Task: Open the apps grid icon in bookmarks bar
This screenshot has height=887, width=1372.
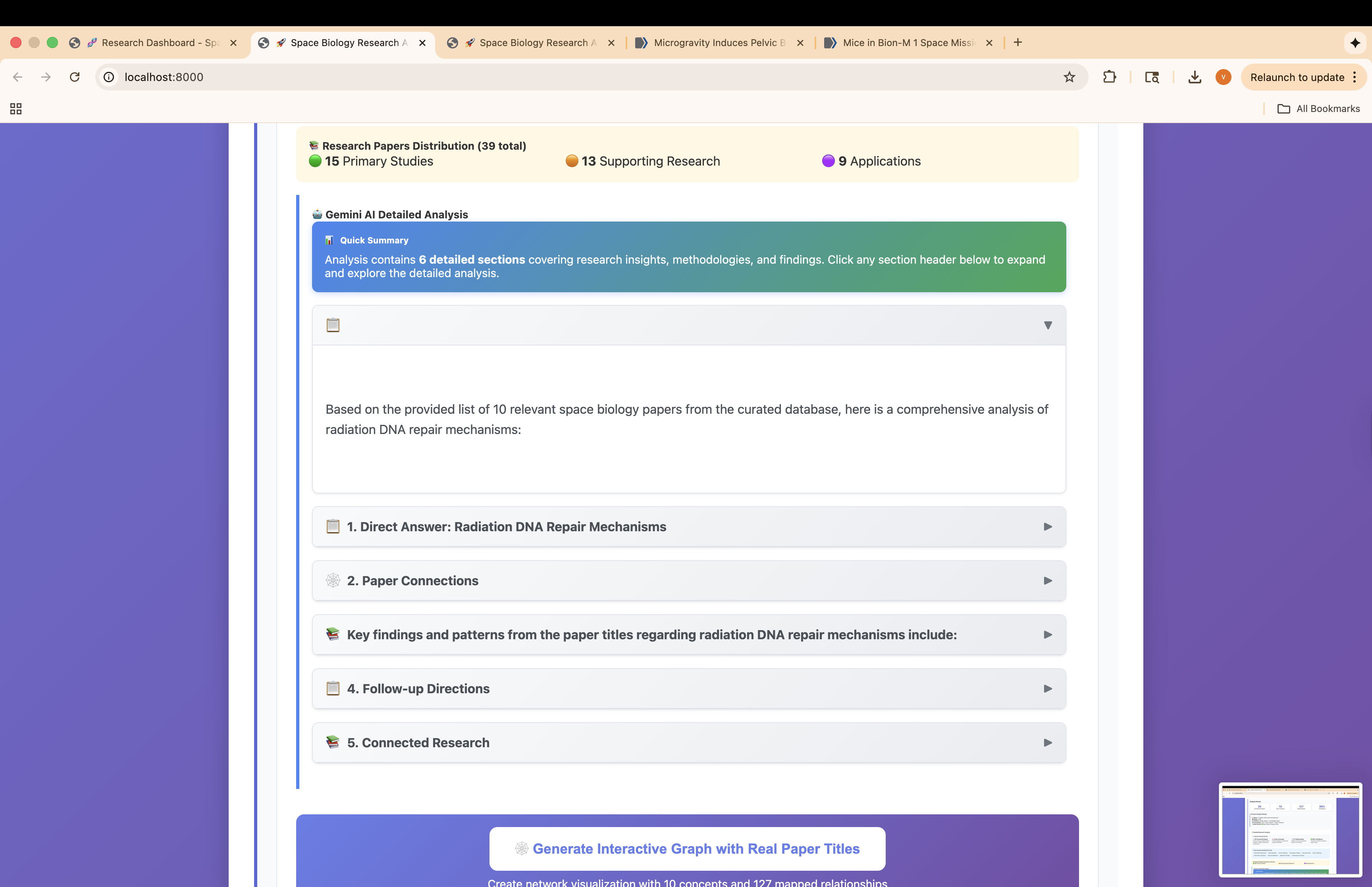Action: pyautogui.click(x=16, y=109)
